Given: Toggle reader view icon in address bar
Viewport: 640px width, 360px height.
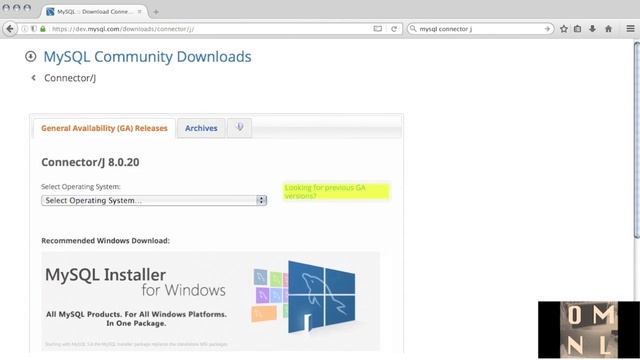Looking at the screenshot, I should (378, 29).
